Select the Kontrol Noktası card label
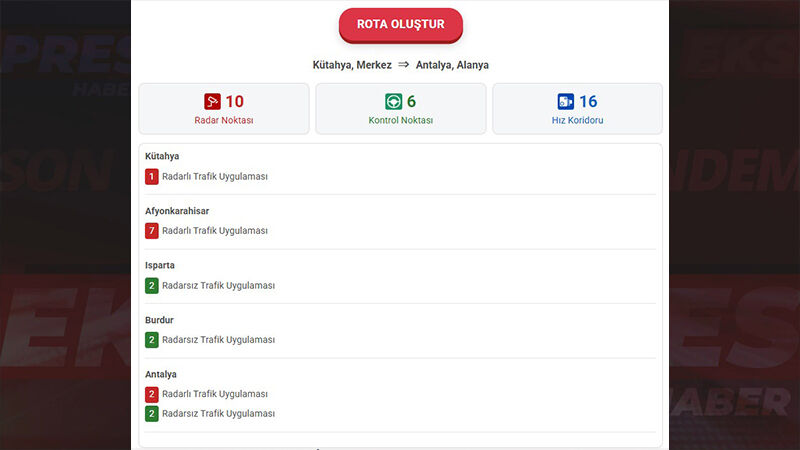The height and width of the screenshot is (450, 800). (401, 120)
